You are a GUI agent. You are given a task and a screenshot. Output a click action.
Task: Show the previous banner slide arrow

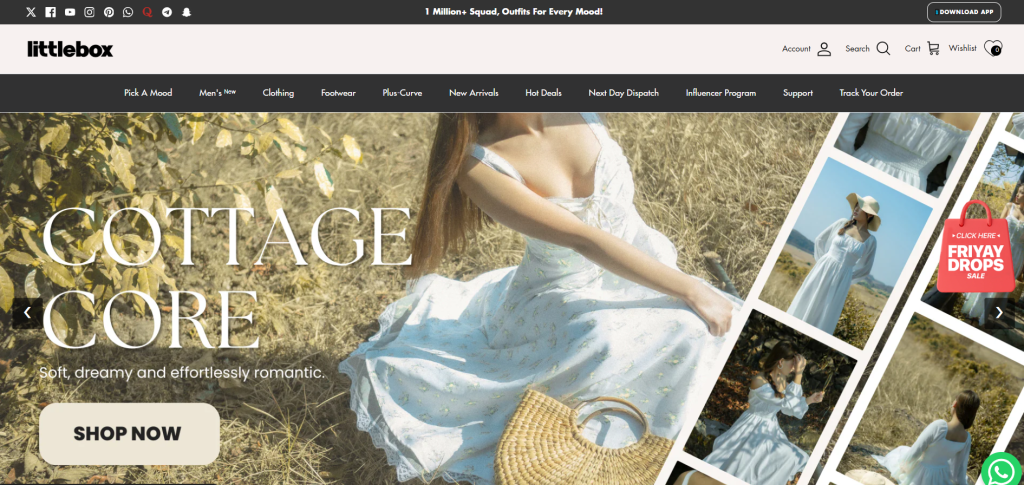click(27, 313)
